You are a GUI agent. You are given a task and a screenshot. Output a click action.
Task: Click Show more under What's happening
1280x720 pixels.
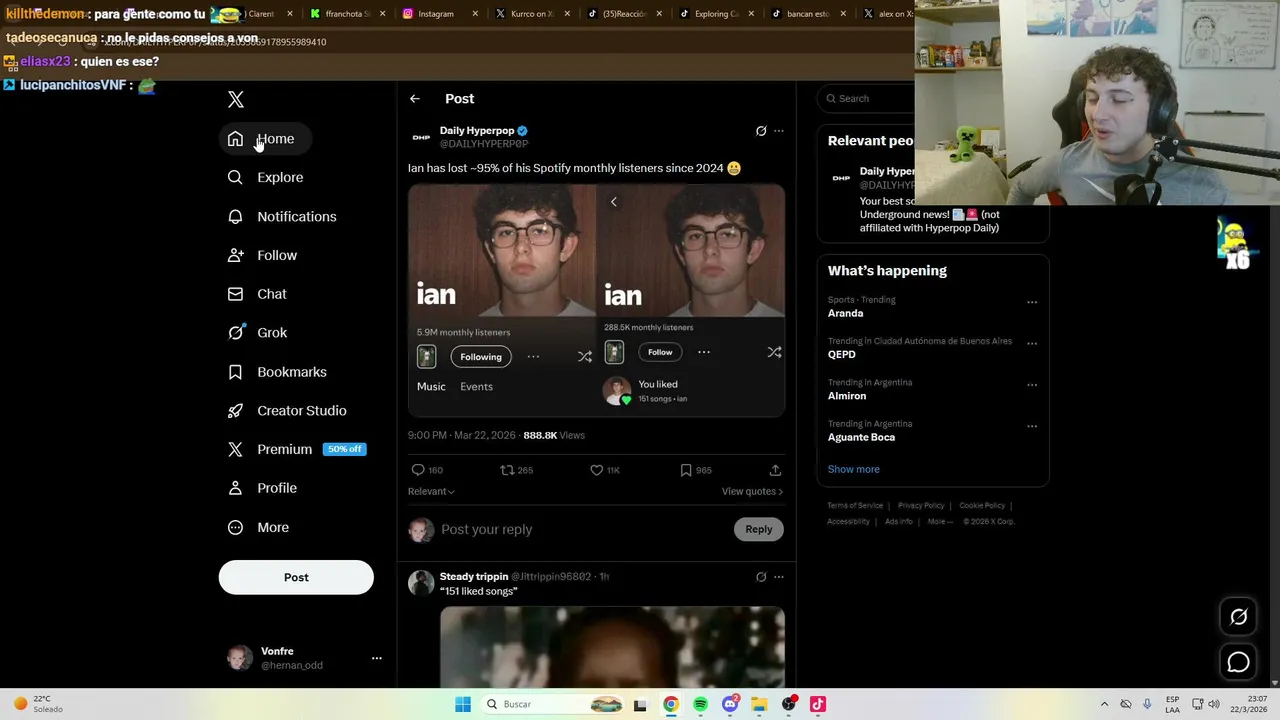click(x=854, y=469)
